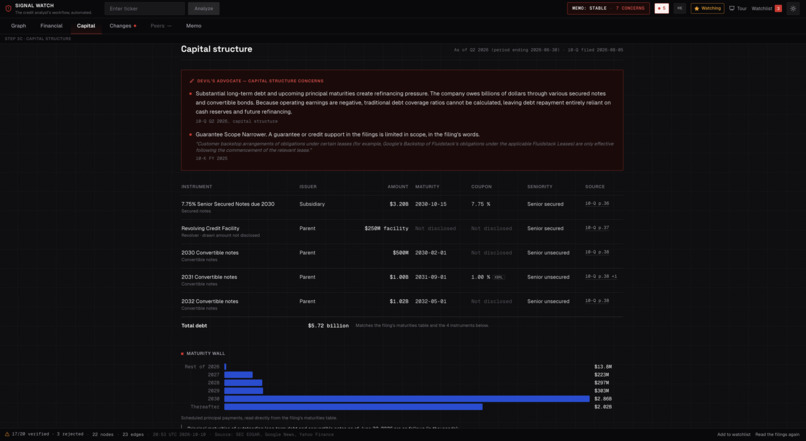The image size is (806, 441).
Task: Click the 2027 bar in Maturity Wall
Action: [x=239, y=375]
